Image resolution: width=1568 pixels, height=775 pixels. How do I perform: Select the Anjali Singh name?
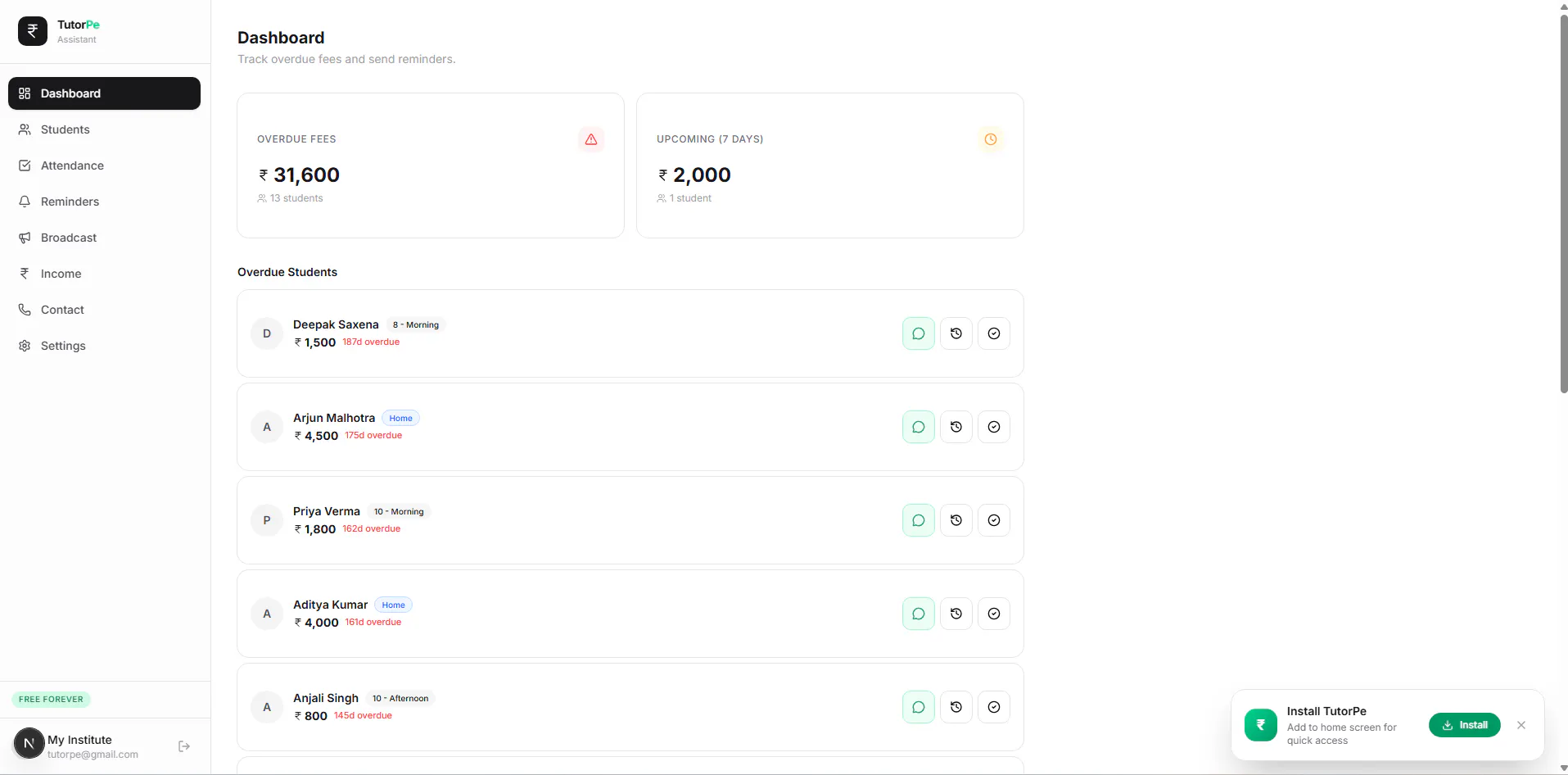coord(326,698)
